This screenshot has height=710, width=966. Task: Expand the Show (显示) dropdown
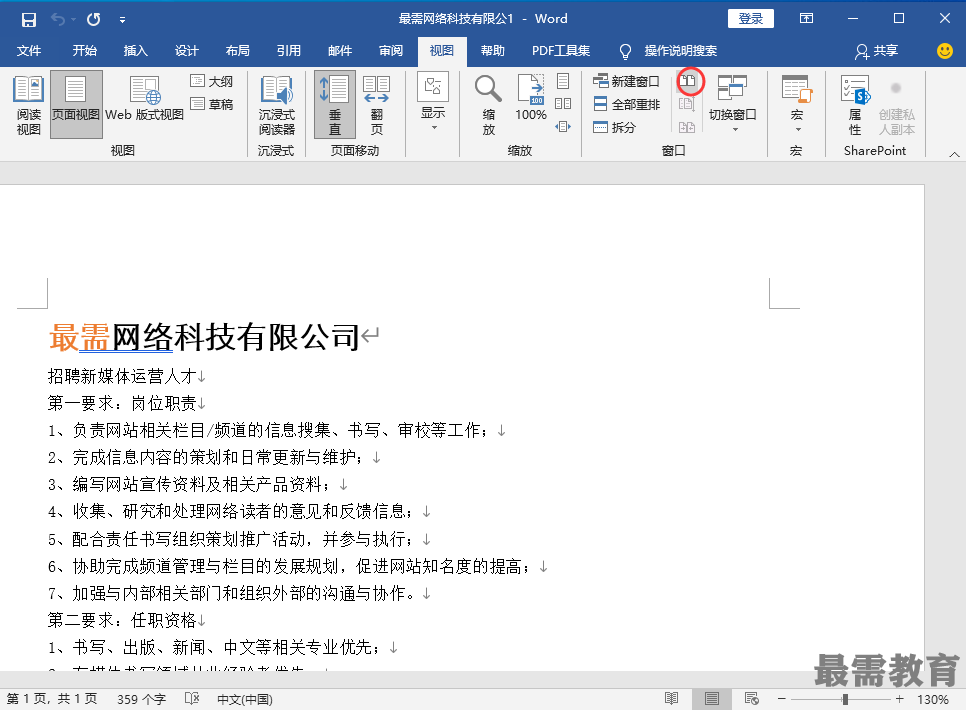(x=433, y=104)
